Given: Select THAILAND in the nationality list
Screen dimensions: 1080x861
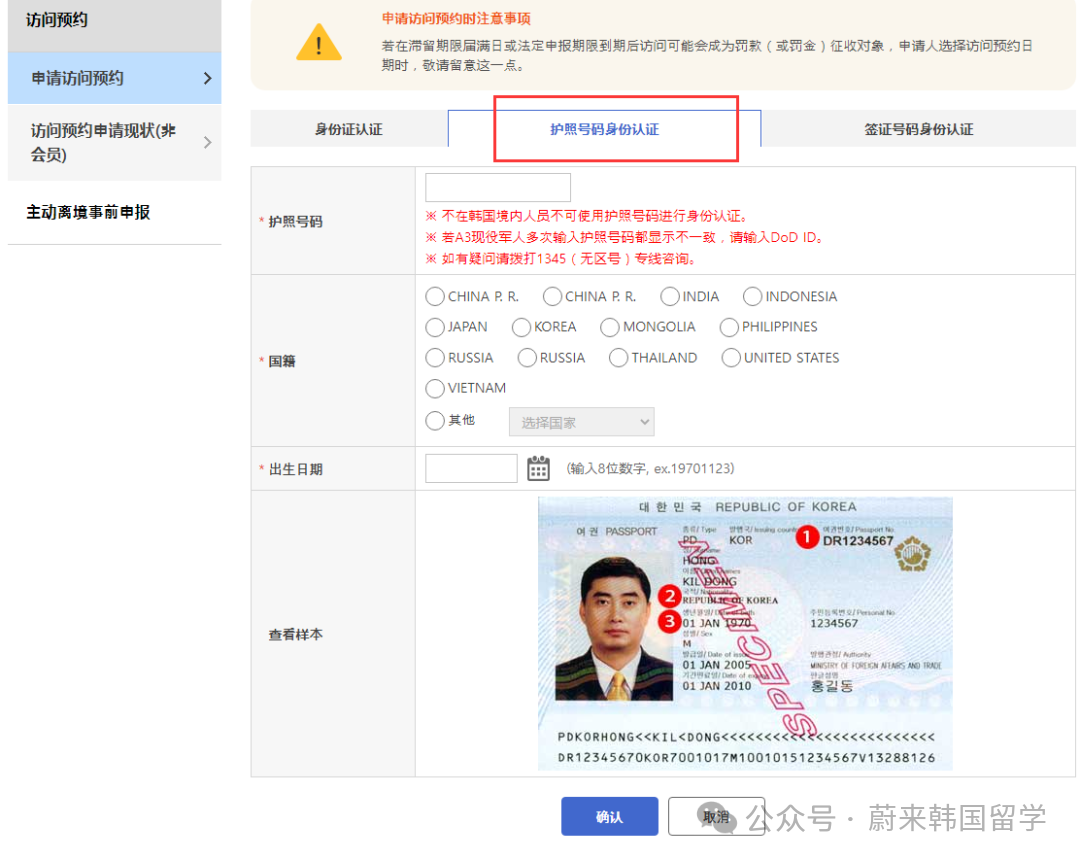Looking at the screenshot, I should click(x=618, y=357).
